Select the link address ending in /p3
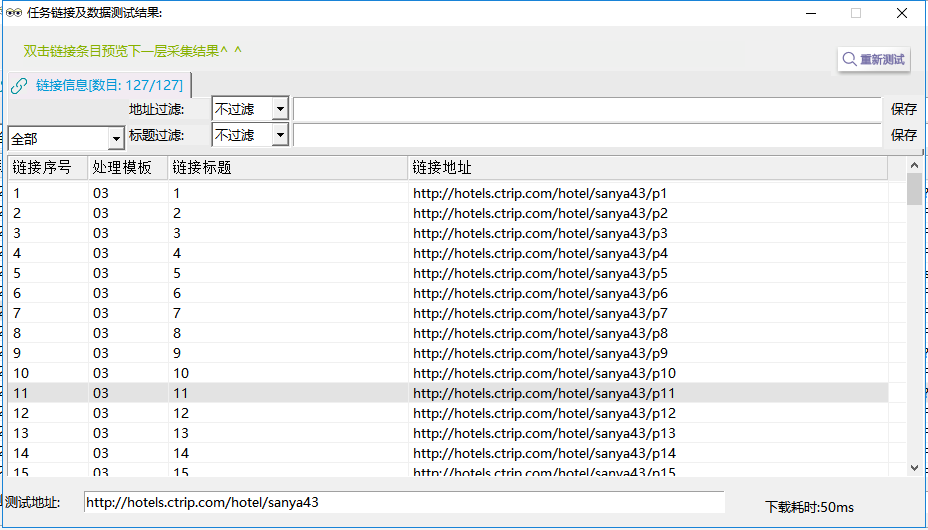 click(x=540, y=234)
